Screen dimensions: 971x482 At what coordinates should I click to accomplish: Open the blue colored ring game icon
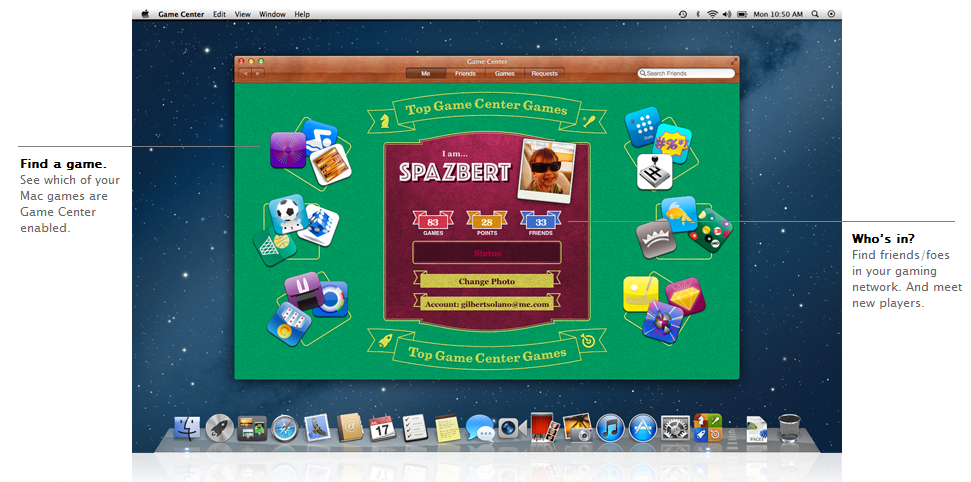tap(331, 299)
